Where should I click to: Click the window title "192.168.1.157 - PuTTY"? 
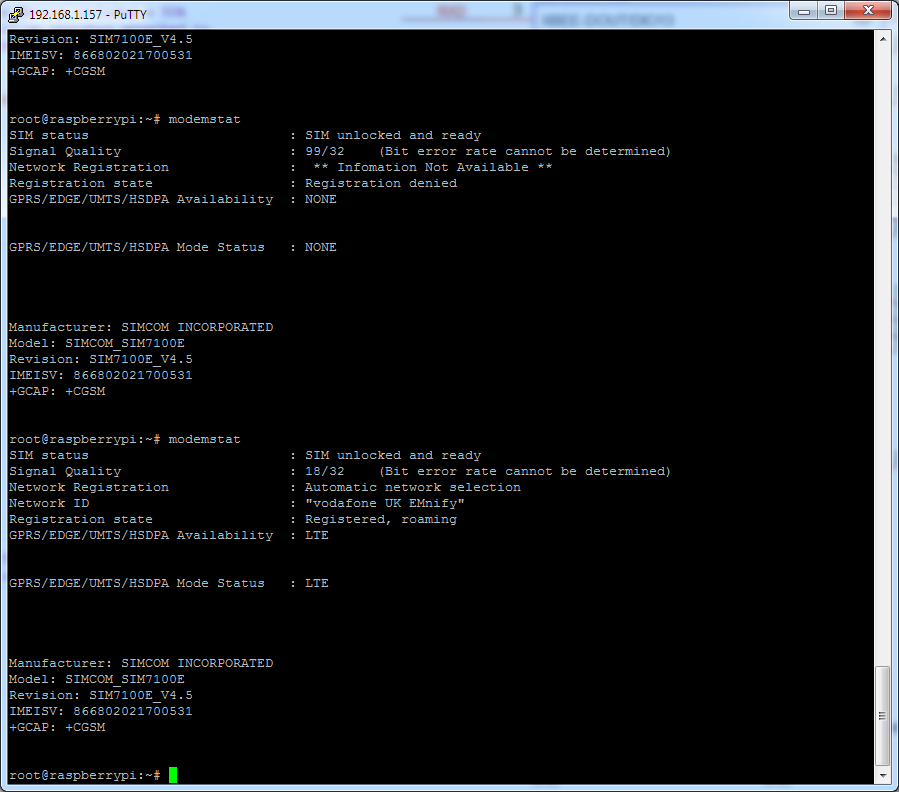pos(88,14)
